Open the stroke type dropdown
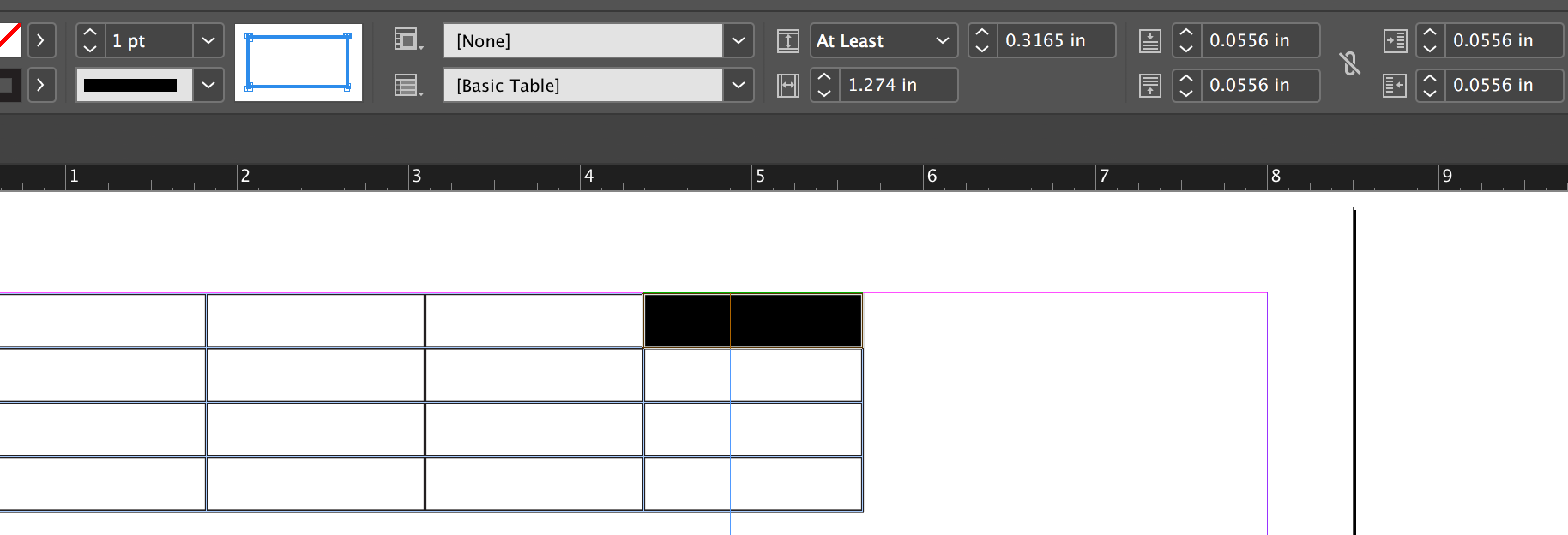The height and width of the screenshot is (535, 1568). [x=208, y=85]
